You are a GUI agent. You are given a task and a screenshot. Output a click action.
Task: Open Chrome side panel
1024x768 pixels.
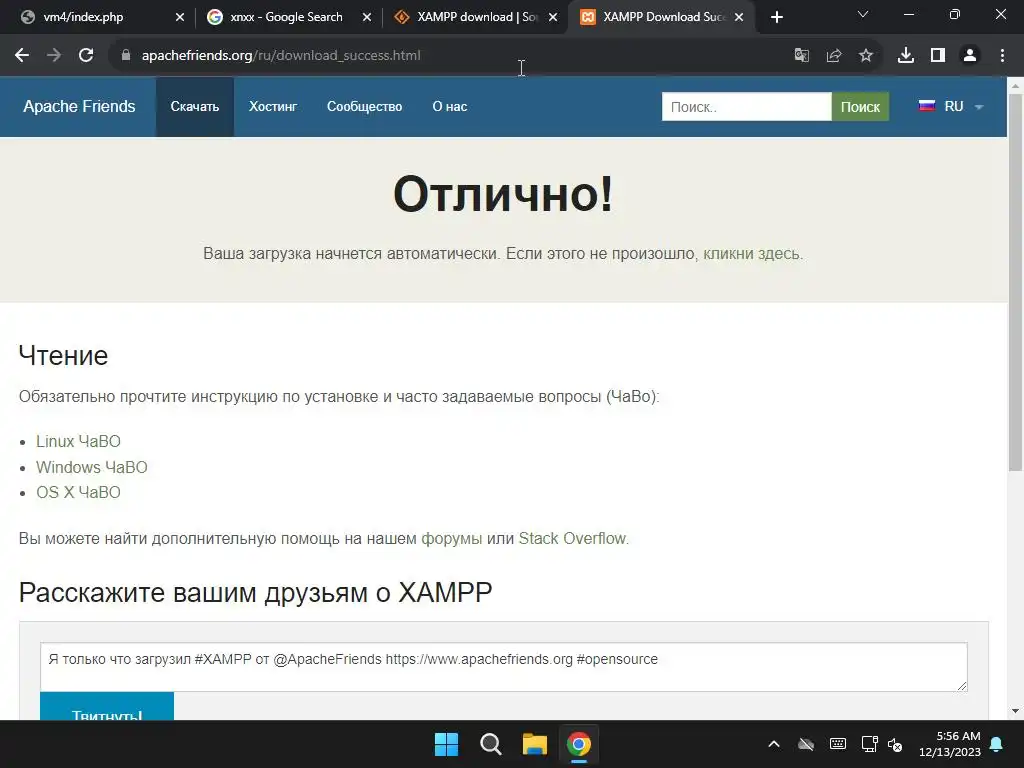938,56
